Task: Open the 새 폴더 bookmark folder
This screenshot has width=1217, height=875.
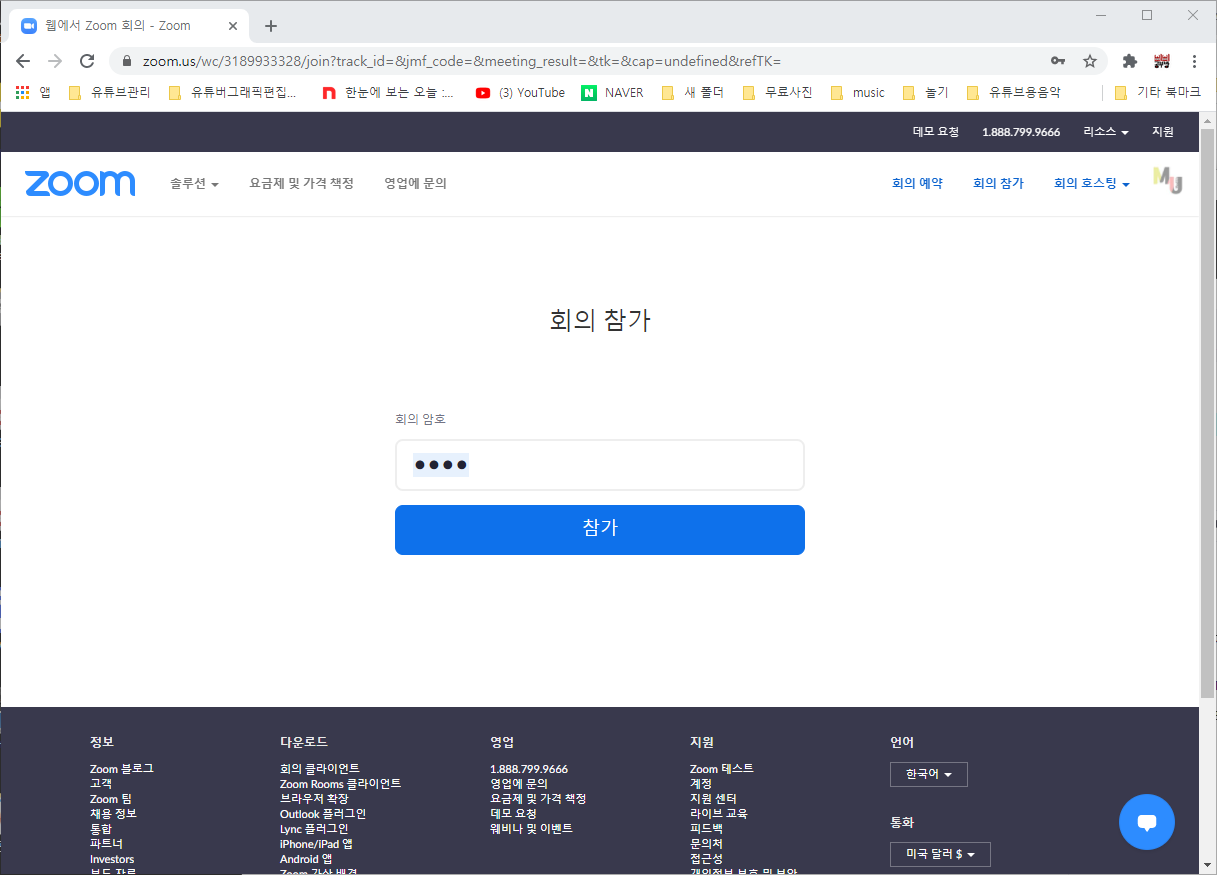Action: click(x=692, y=93)
